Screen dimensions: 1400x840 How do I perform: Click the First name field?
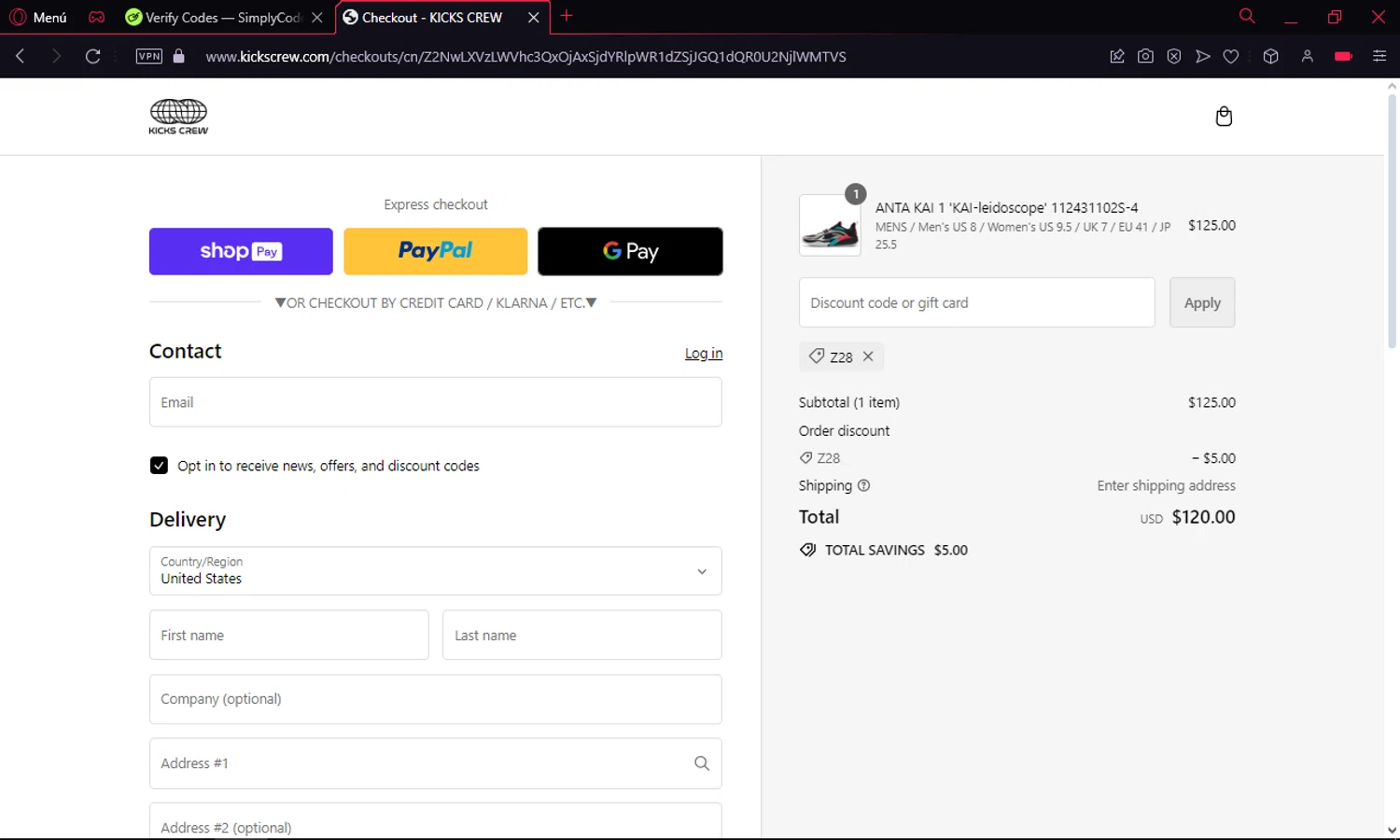coord(289,635)
